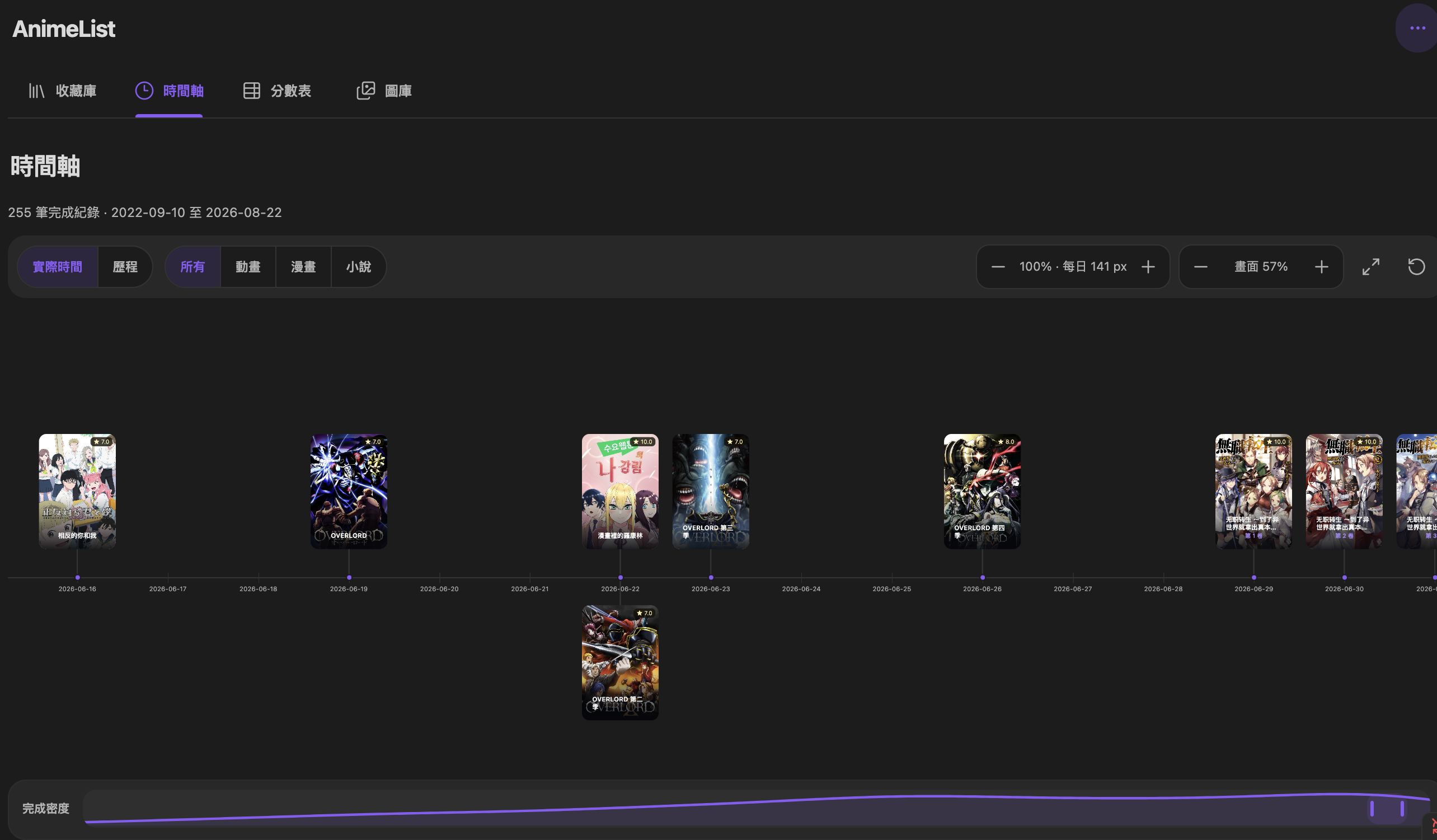The height and width of the screenshot is (840, 1437).
Task: Filter timeline by 所有 types
Action: tap(192, 267)
